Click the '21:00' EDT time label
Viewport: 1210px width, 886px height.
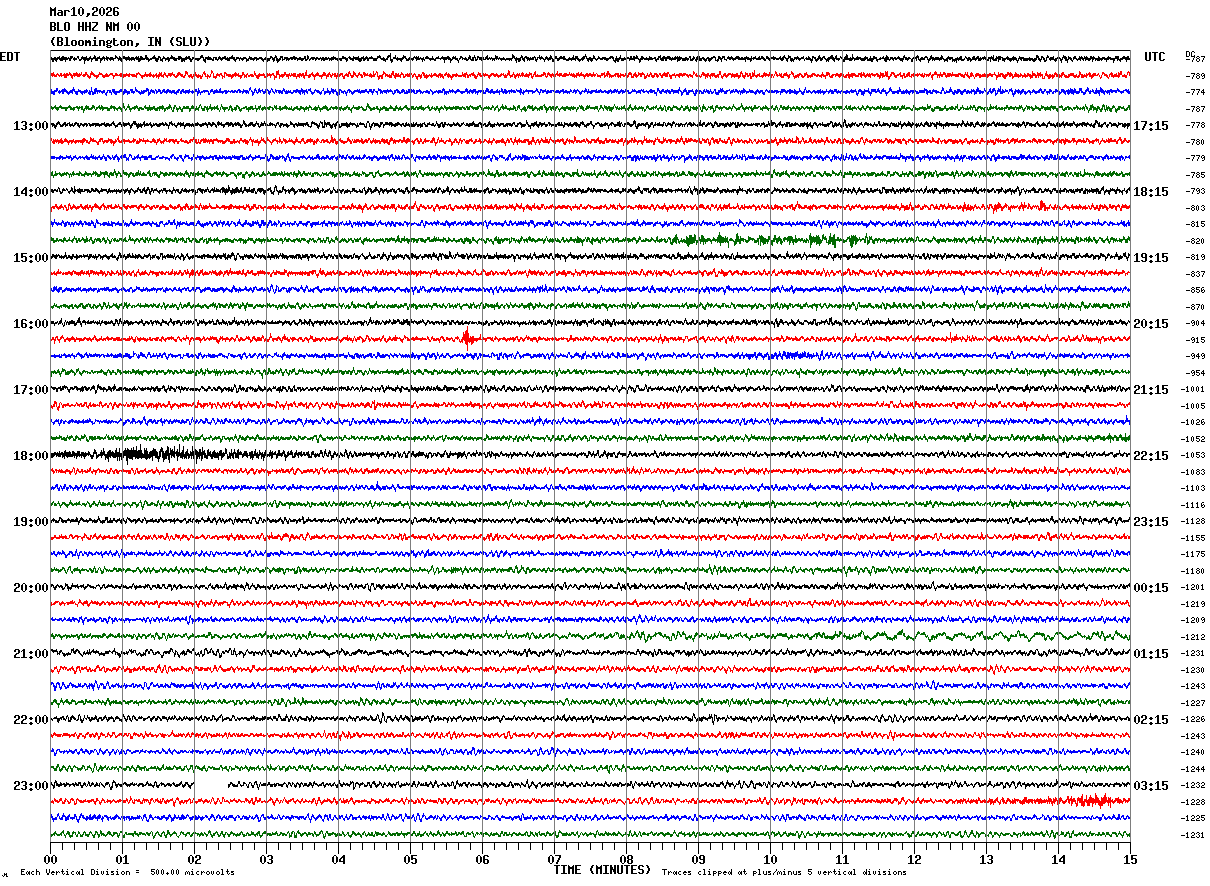(30, 654)
